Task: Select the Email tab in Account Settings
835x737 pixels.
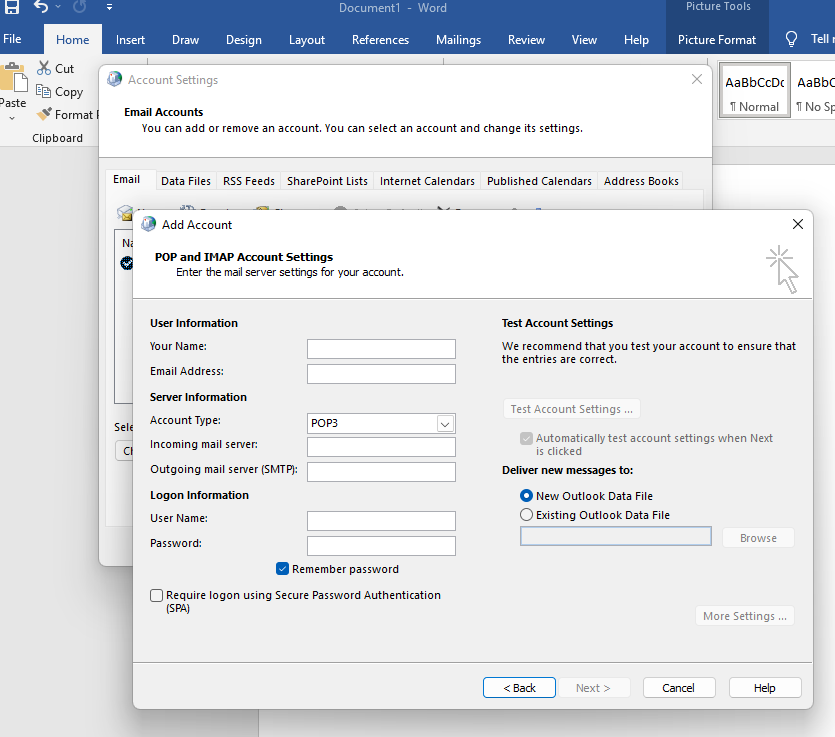Action: coord(126,179)
